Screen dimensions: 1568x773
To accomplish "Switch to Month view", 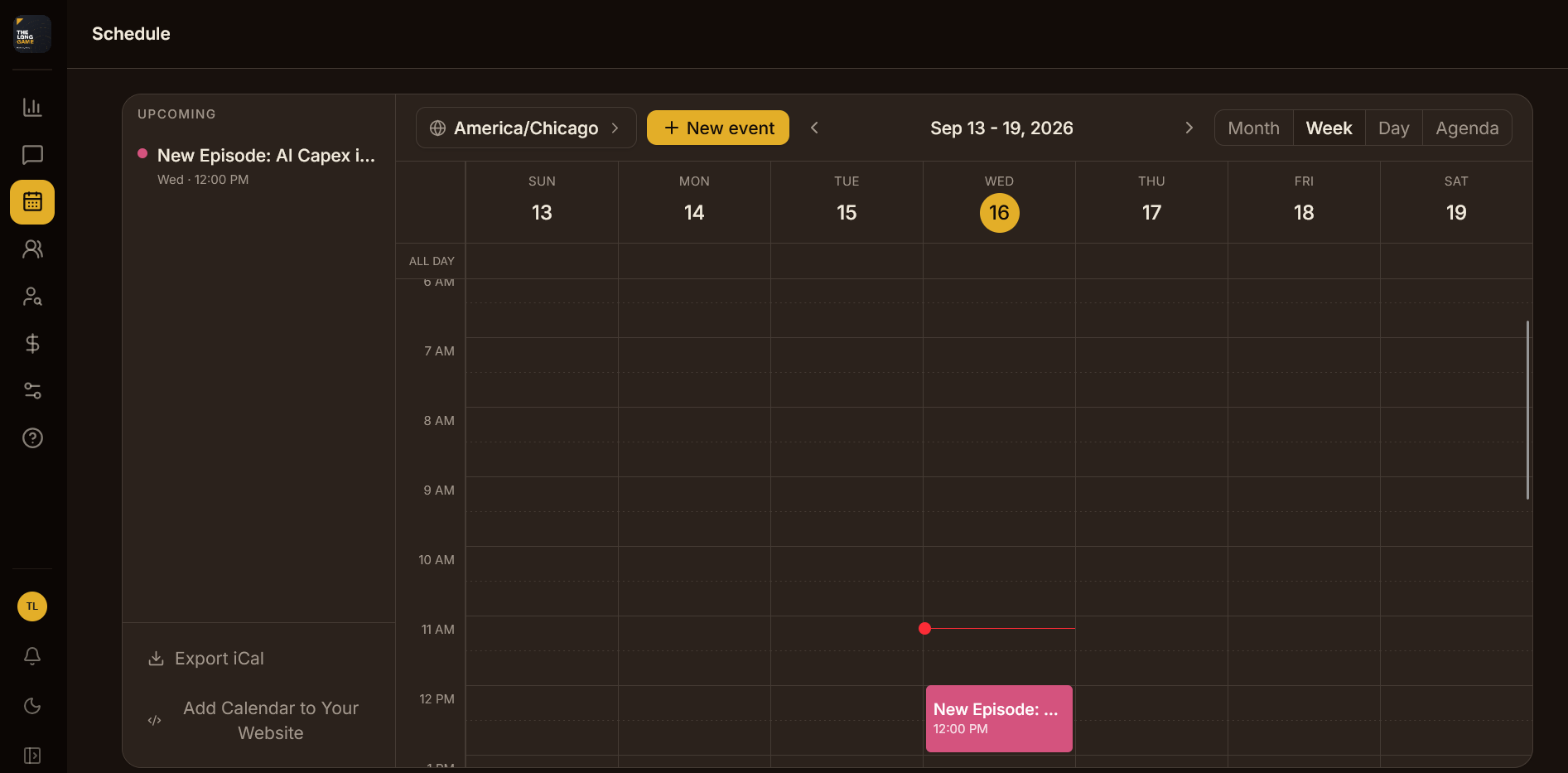I will pos(1254,128).
